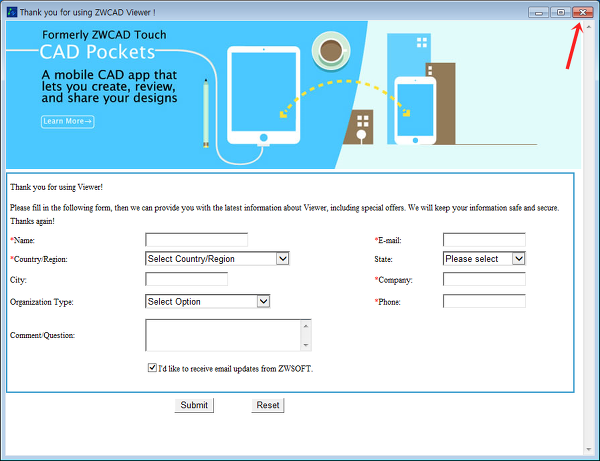
Task: Uncheck receive email updates from ZWSOFT
Action: coord(152,368)
